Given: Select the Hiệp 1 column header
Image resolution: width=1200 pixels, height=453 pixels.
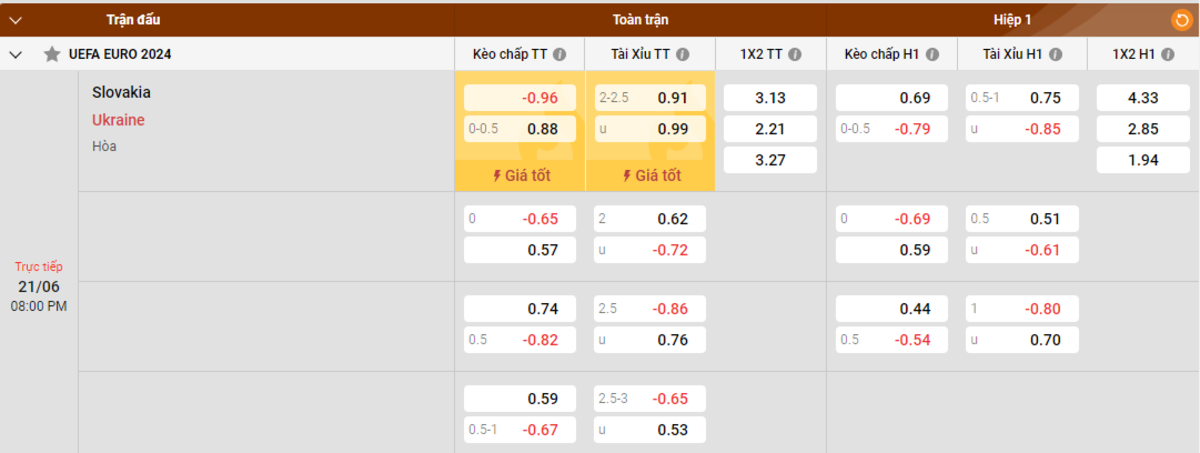Looking at the screenshot, I should click(1012, 20).
